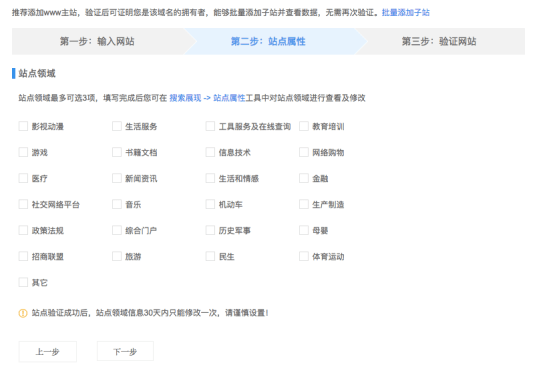Check the 历史军事 checkbox
The width and height of the screenshot is (545, 377).
point(210,230)
